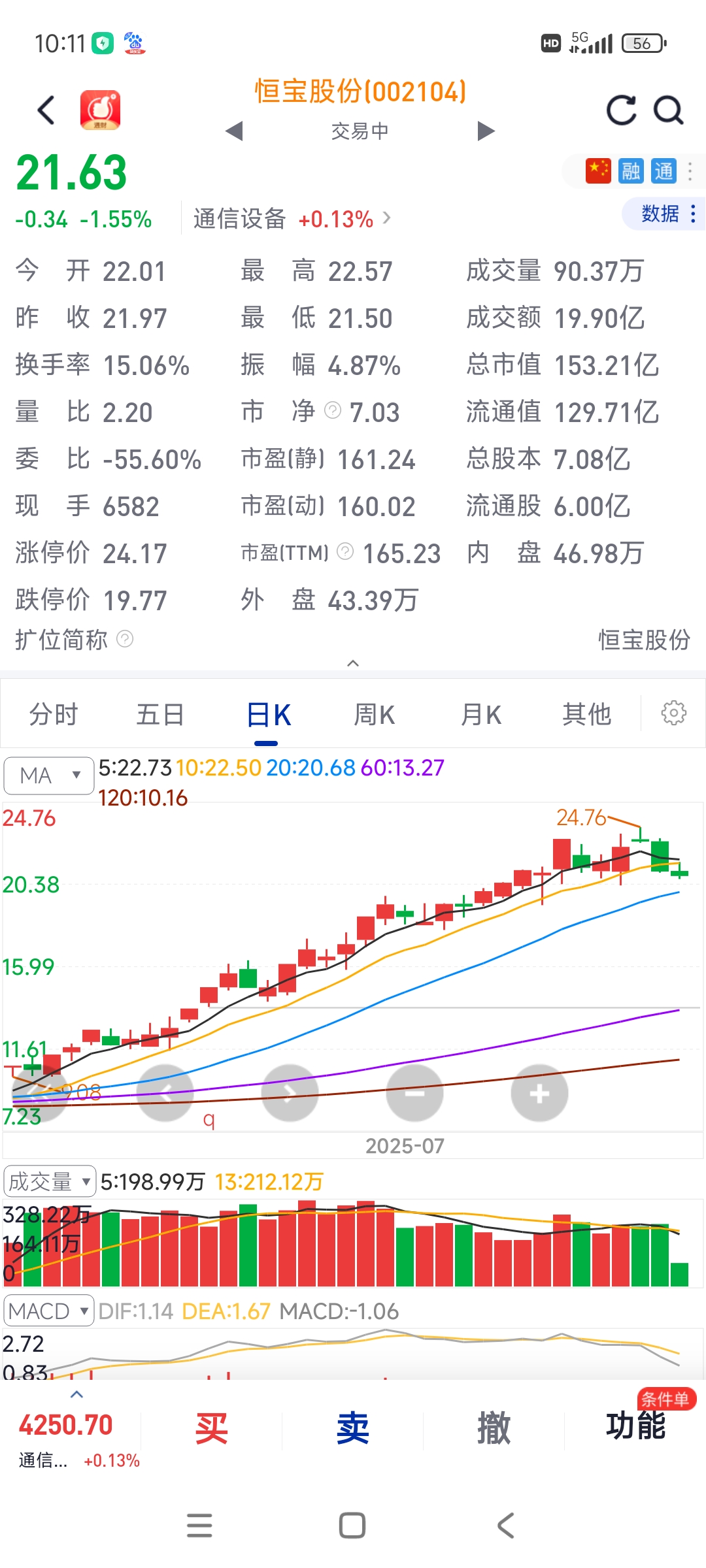Tap the 成交额 19.90亿 value
706x1568 pixels.
point(599,318)
